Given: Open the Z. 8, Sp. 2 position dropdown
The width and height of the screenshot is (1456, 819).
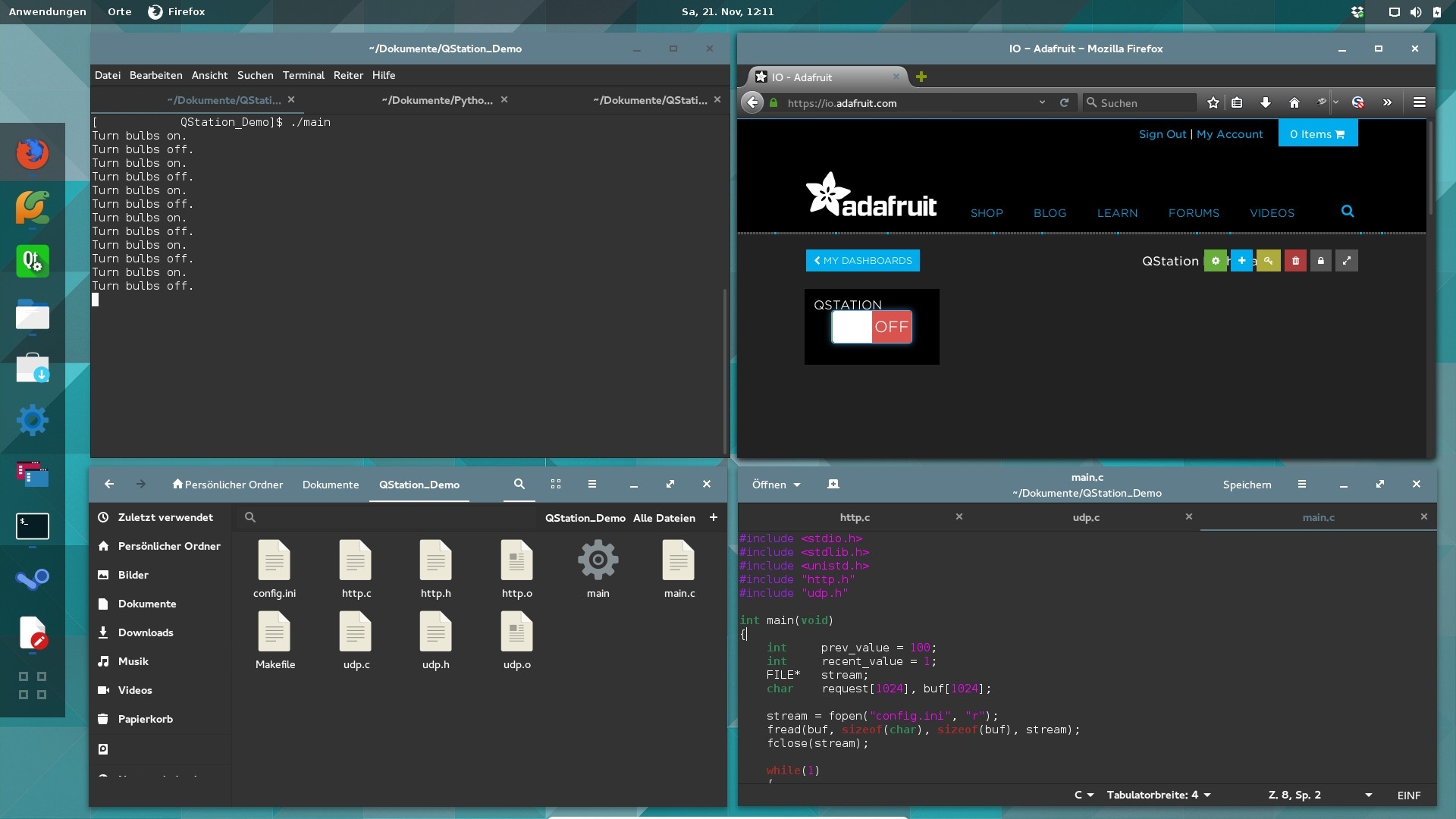Looking at the screenshot, I should coord(1320,795).
